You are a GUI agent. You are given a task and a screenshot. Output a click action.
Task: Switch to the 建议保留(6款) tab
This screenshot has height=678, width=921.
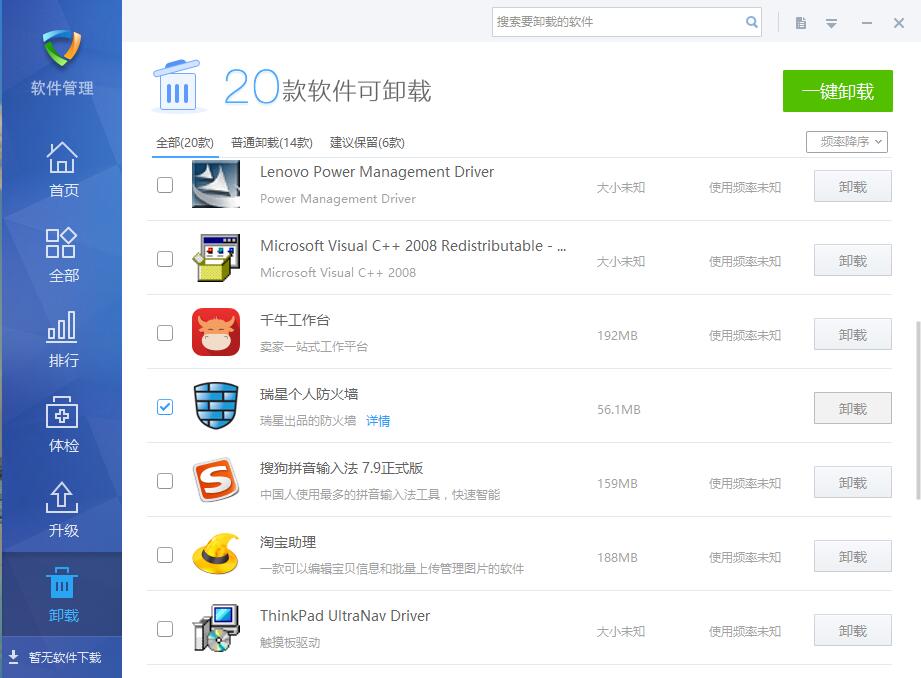coord(367,143)
